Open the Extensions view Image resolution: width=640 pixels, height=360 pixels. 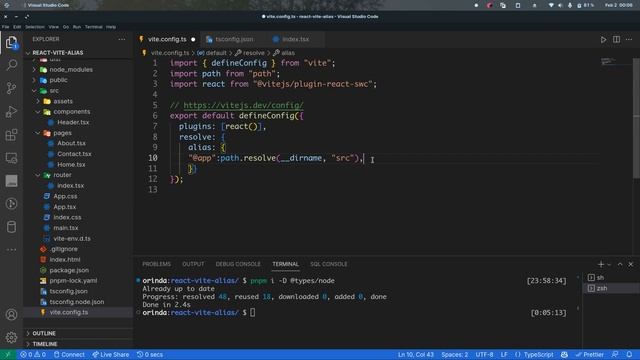(11, 135)
